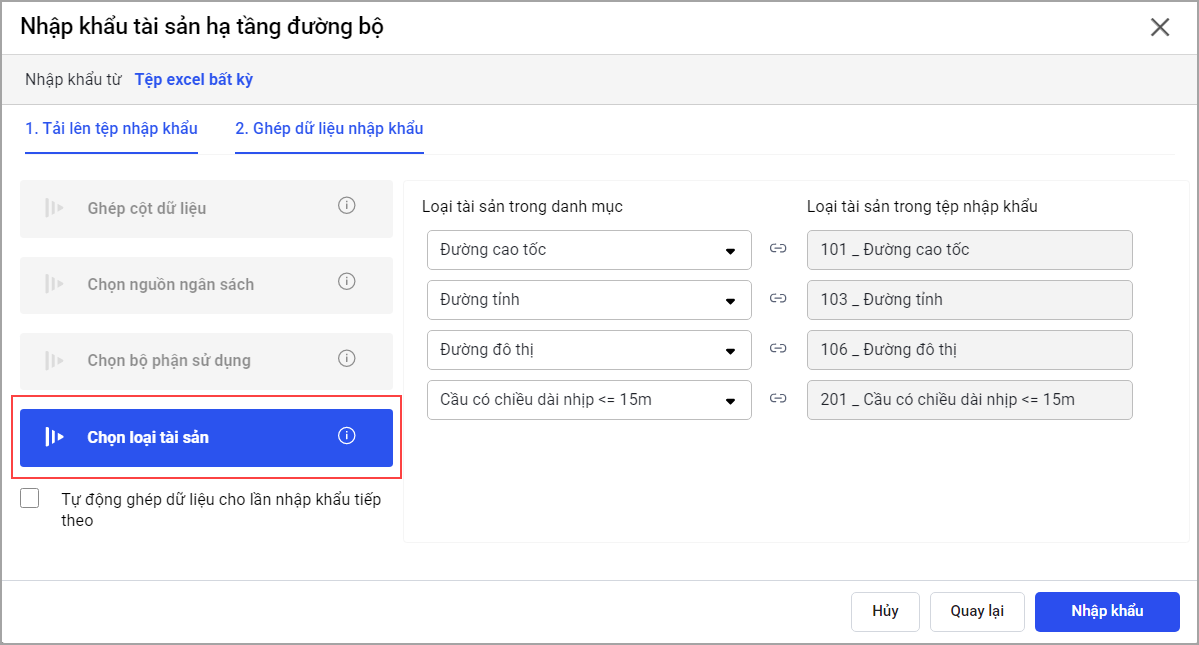Click info icon beside Chọn bộ phận sử dụng

click(347, 358)
